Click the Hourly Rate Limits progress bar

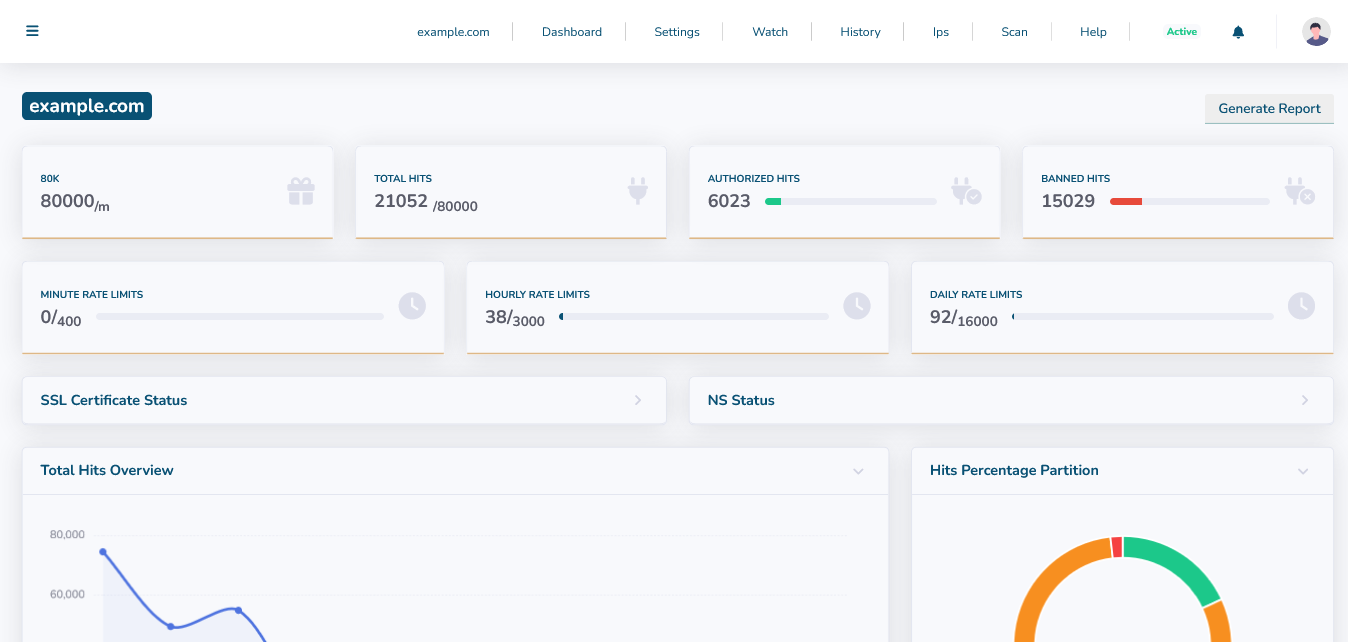click(x=694, y=316)
